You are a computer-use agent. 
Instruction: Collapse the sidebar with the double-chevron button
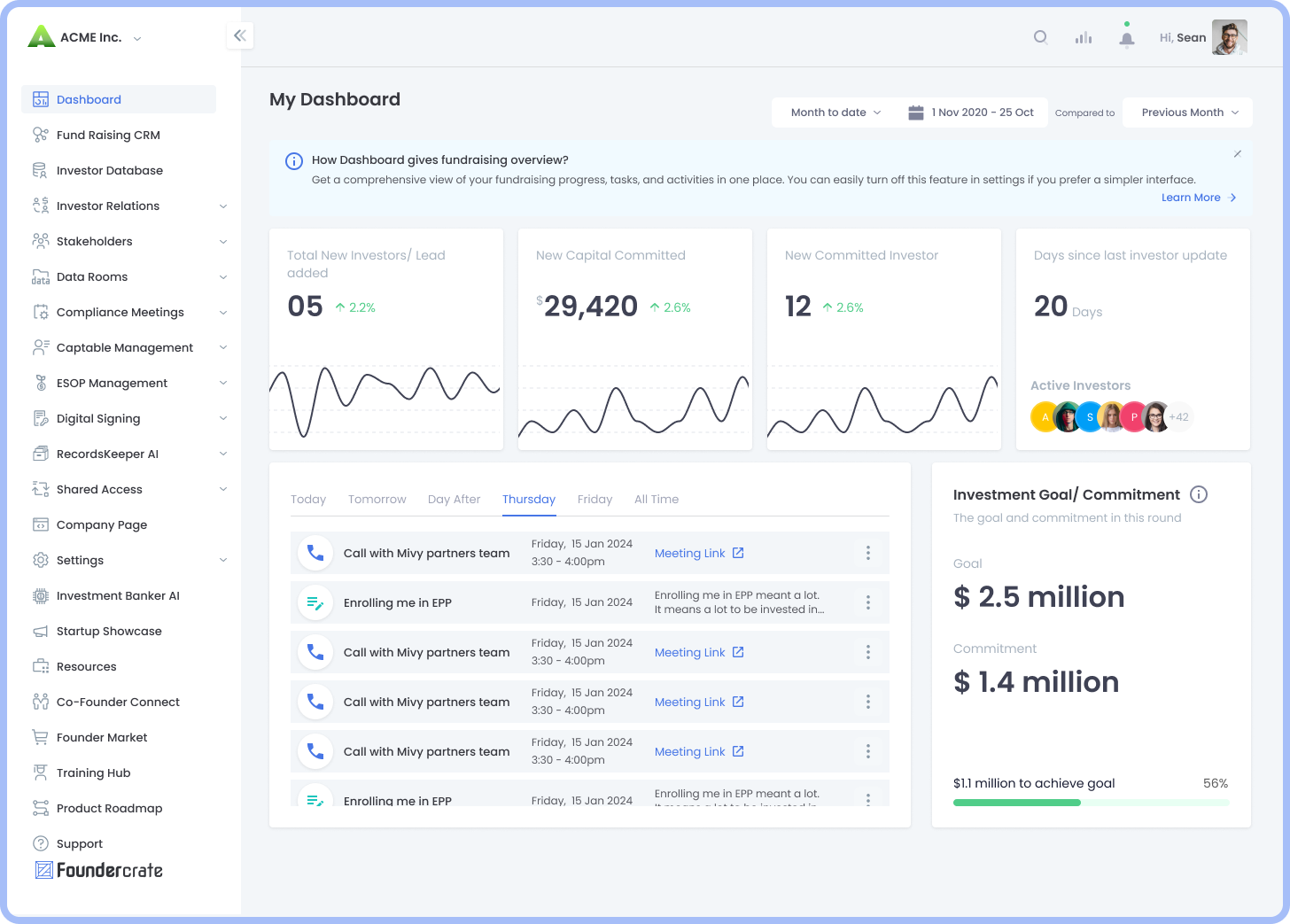click(x=240, y=35)
